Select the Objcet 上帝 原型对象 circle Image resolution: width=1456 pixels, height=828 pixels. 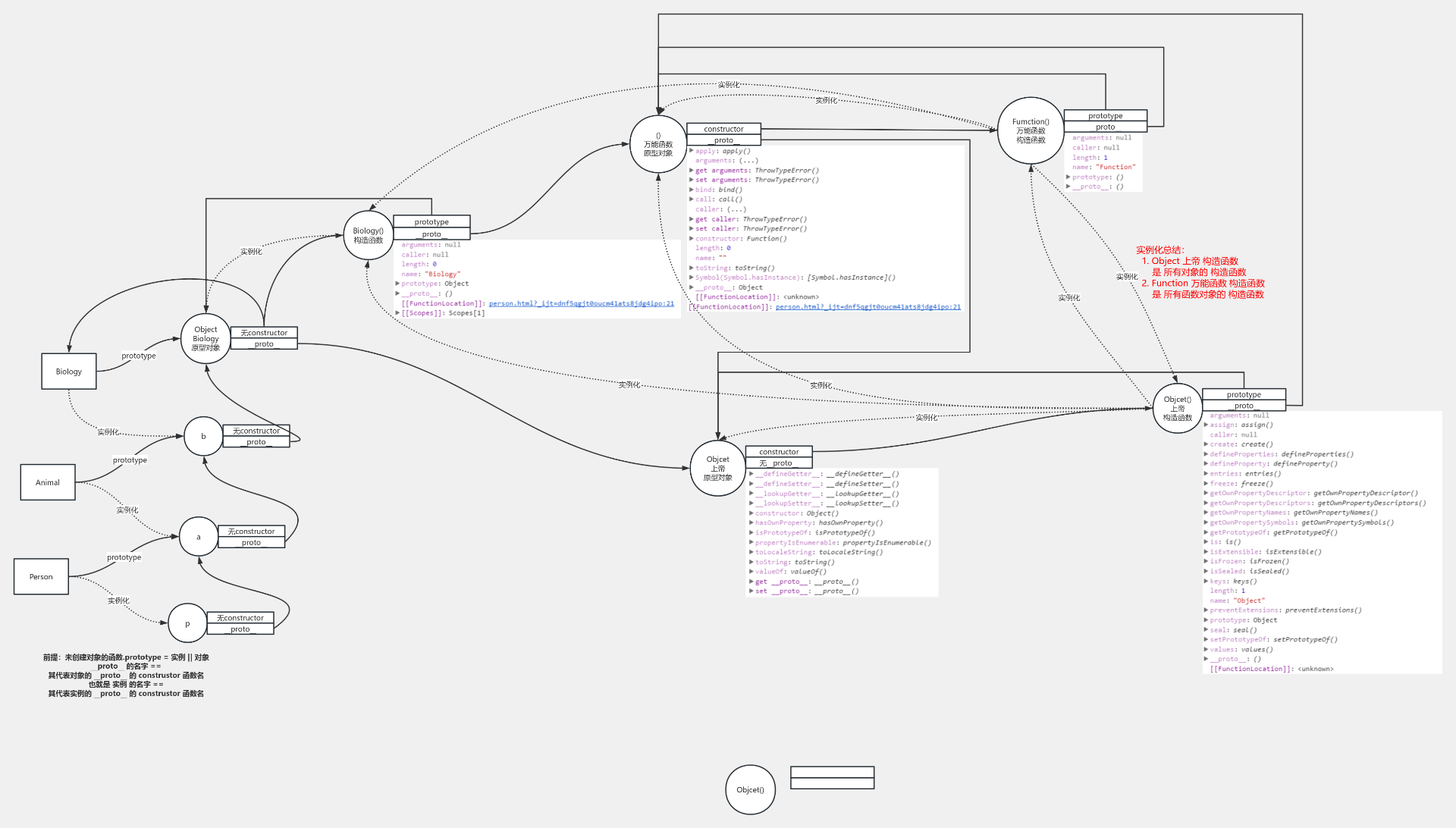pyautogui.click(x=717, y=468)
